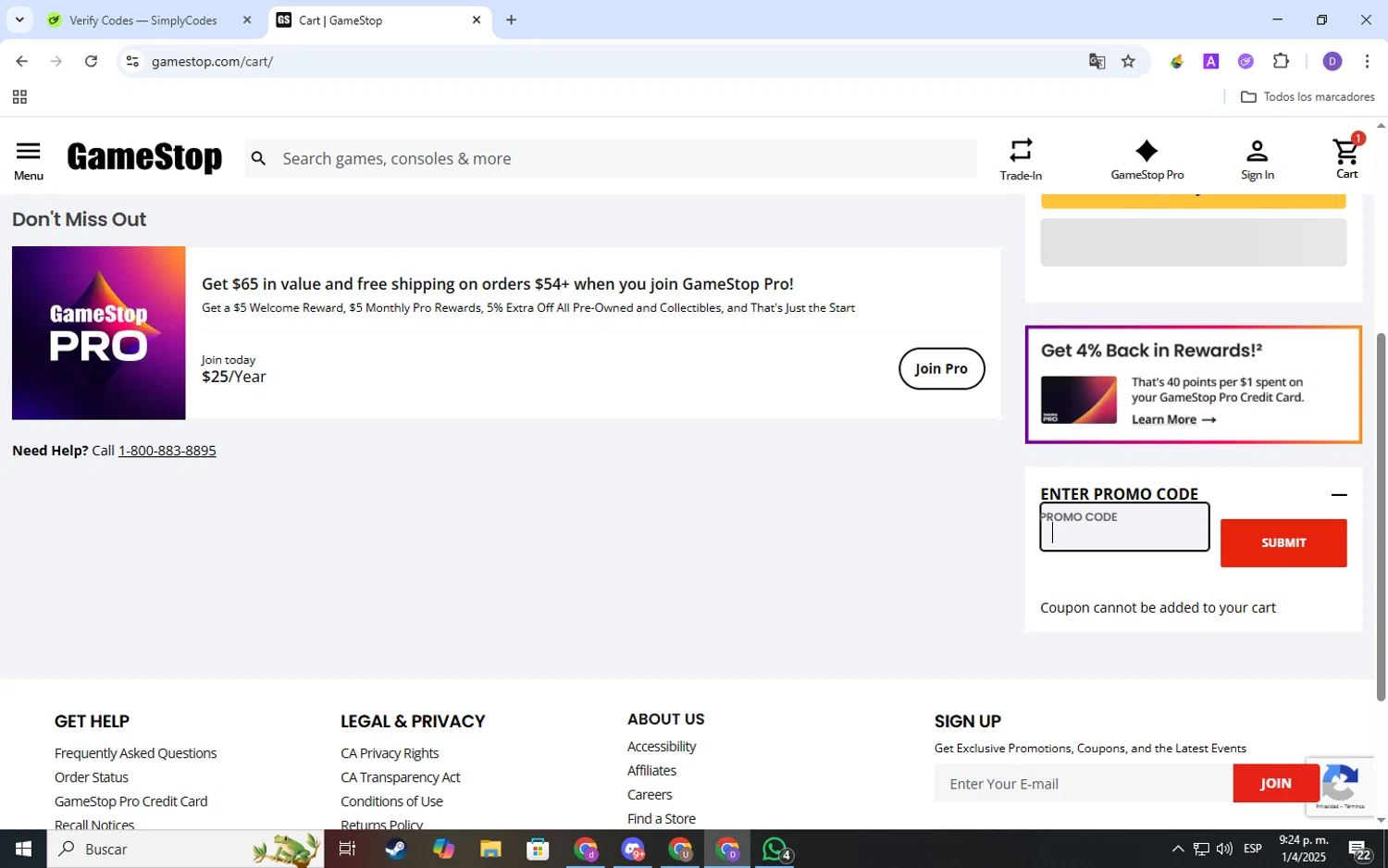Close the Verify Codes tab
The width and height of the screenshot is (1388, 868).
tap(247, 19)
